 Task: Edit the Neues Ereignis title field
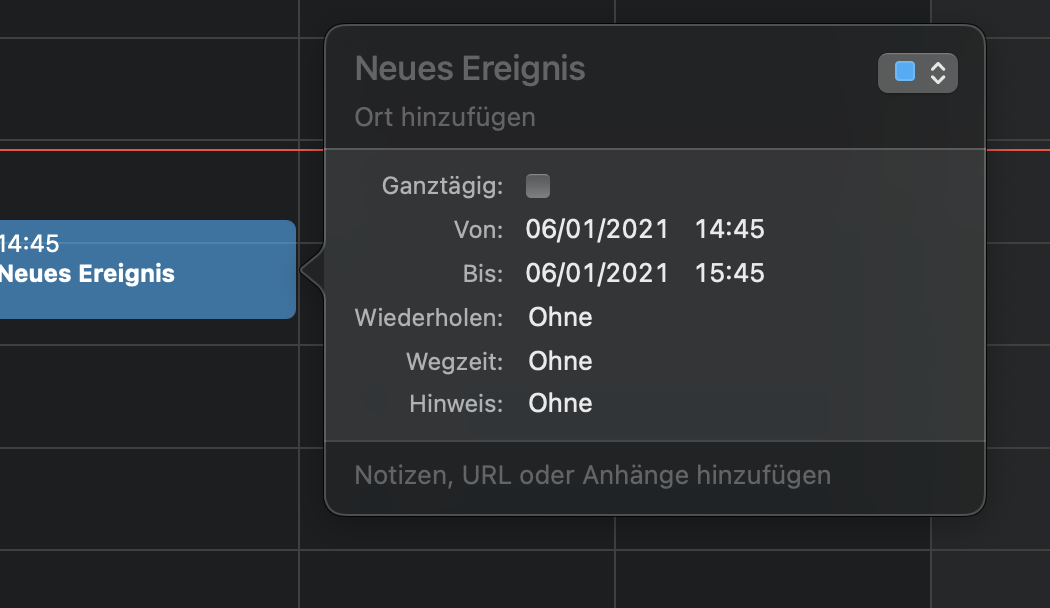point(470,69)
